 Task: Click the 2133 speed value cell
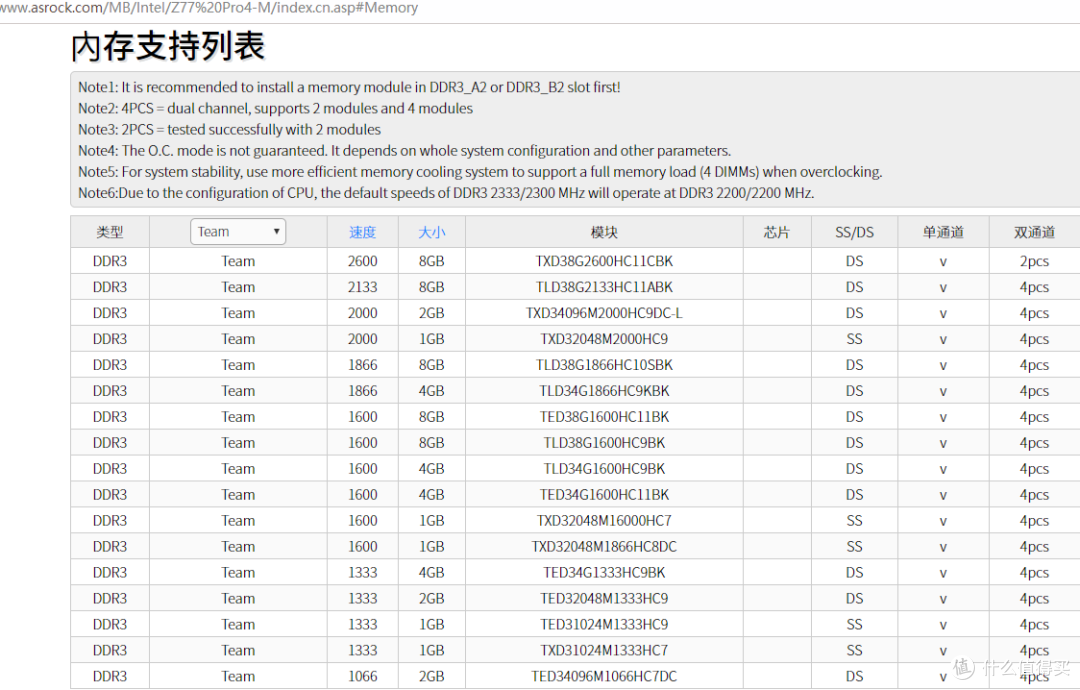[362, 287]
